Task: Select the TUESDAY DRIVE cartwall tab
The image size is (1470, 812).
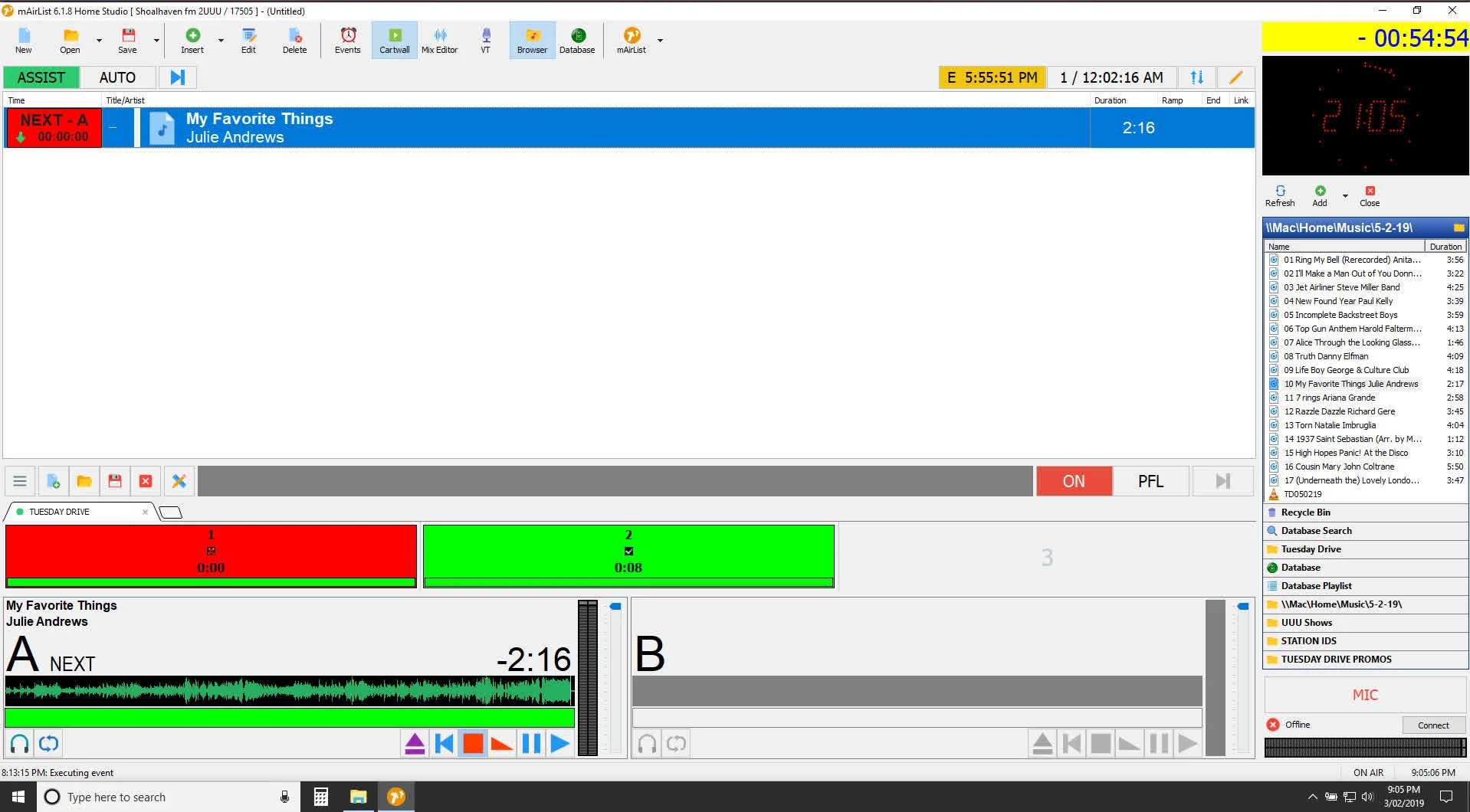Action: pyautogui.click(x=59, y=512)
